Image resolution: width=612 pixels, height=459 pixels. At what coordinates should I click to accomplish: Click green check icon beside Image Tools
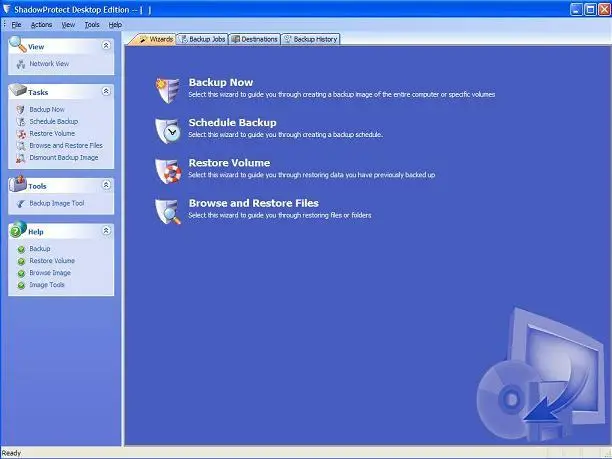tap(21, 285)
